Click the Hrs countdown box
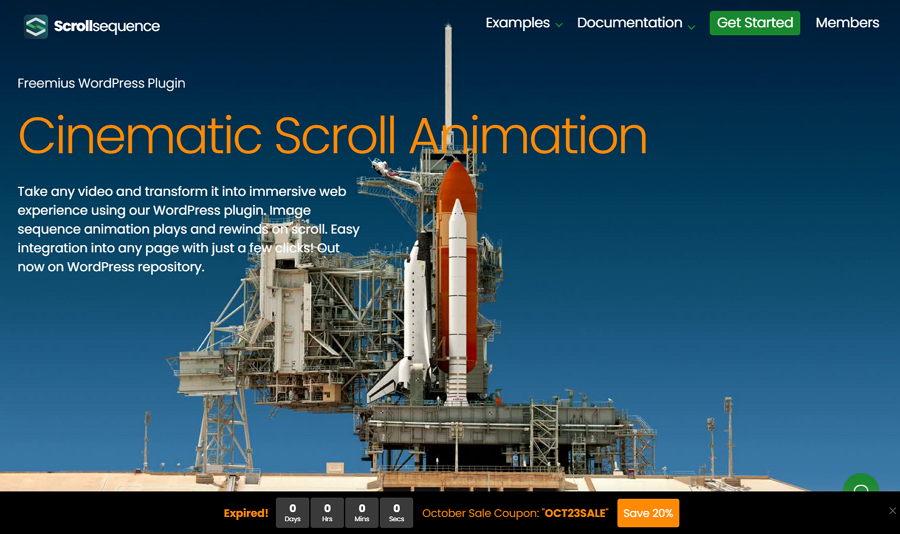This screenshot has height=534, width=900. tap(327, 513)
